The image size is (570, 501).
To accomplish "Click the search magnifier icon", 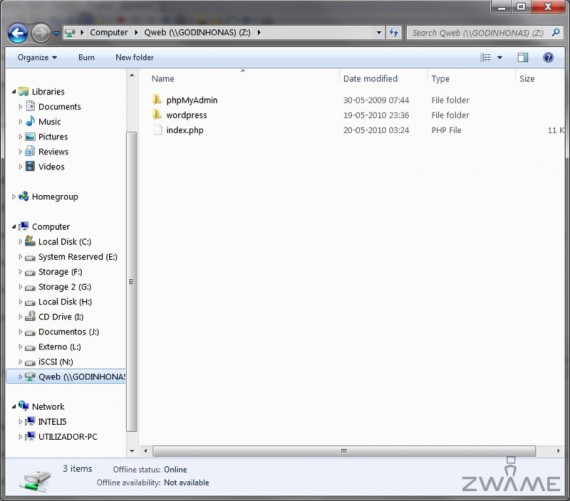I will (x=555, y=33).
